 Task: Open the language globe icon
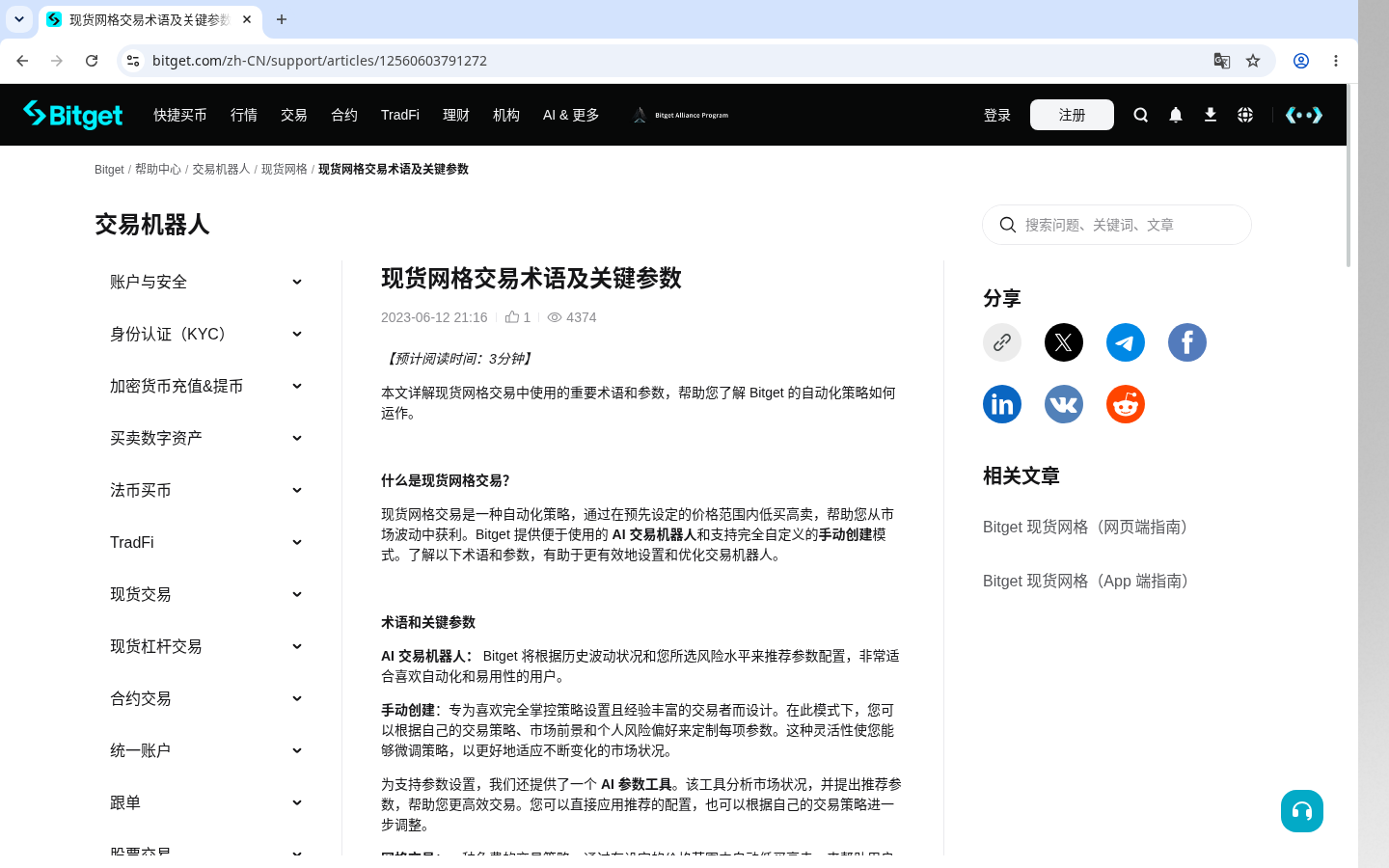click(x=1245, y=115)
